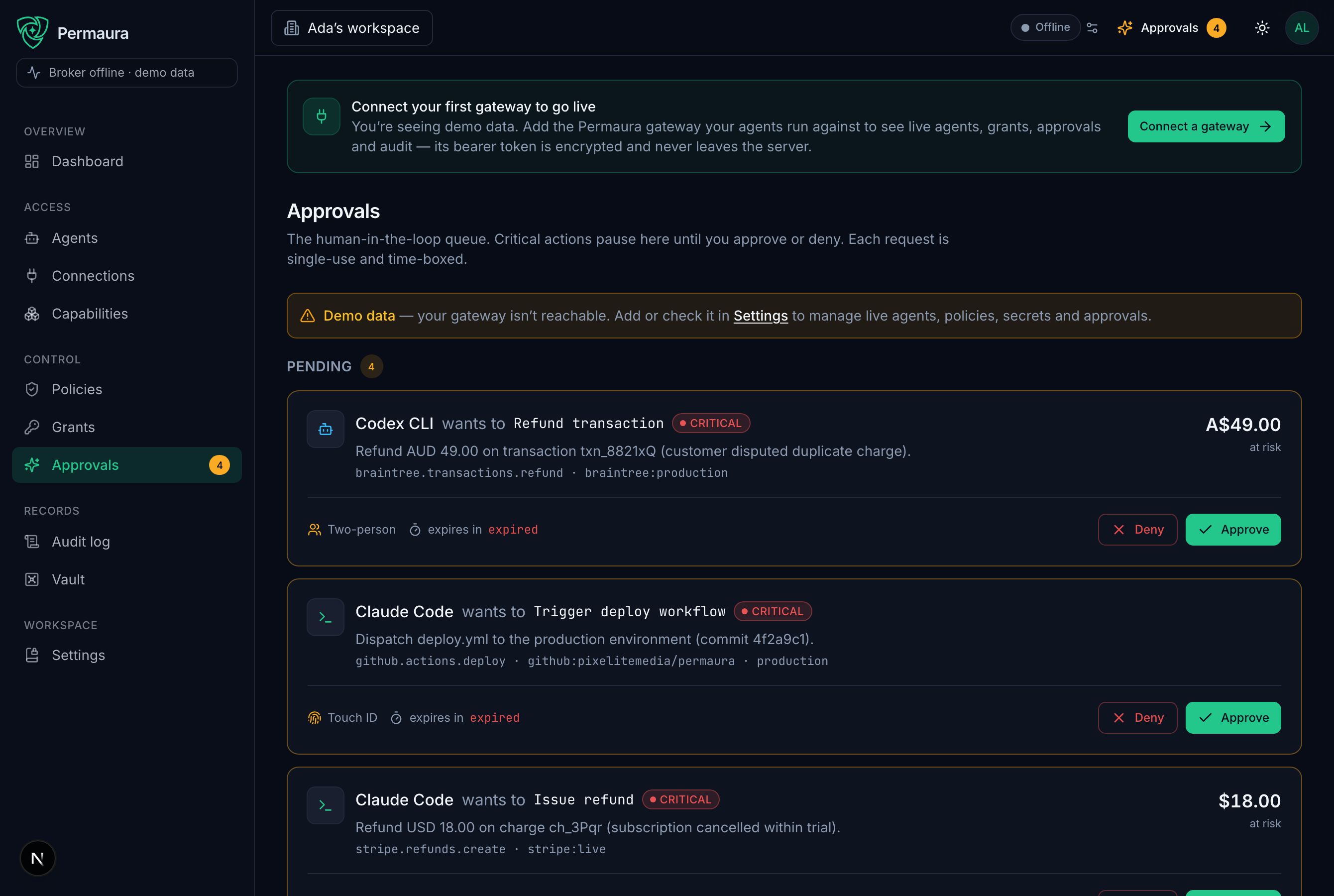Click the Pending count badge 4
1334x896 pixels.
tap(371, 367)
